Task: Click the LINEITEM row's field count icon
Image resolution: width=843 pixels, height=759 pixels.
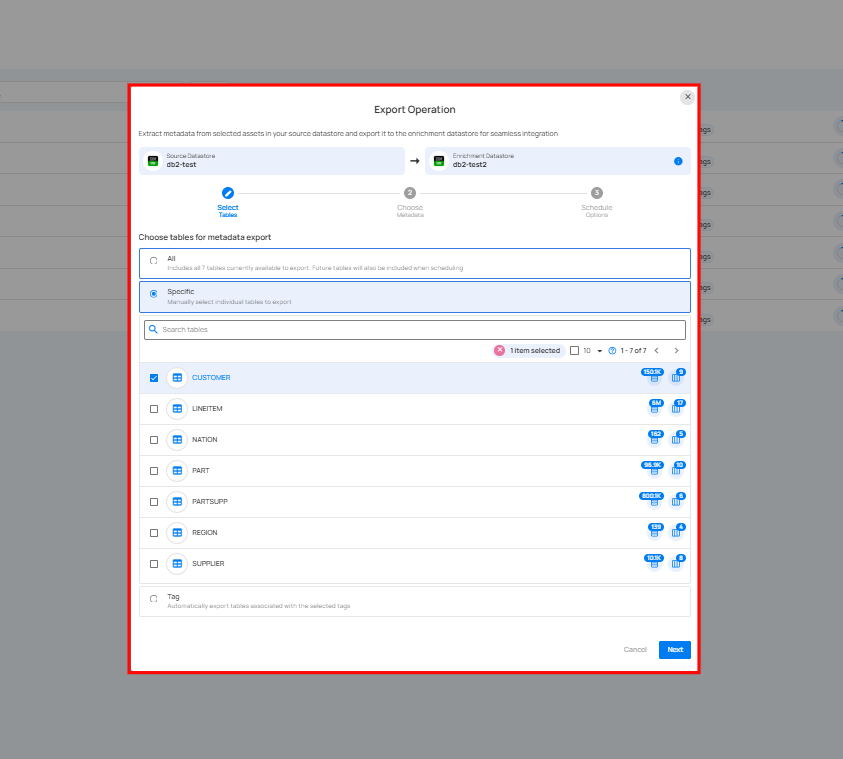Action: (677, 408)
